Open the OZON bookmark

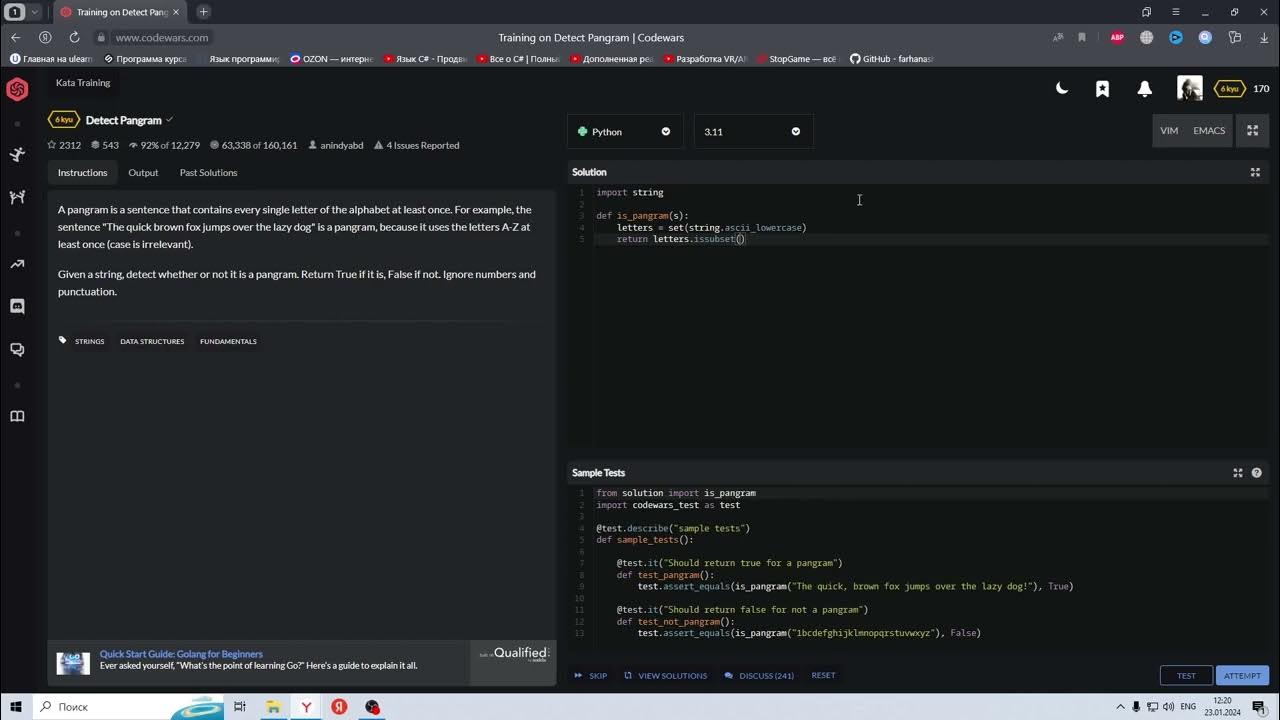[331, 59]
